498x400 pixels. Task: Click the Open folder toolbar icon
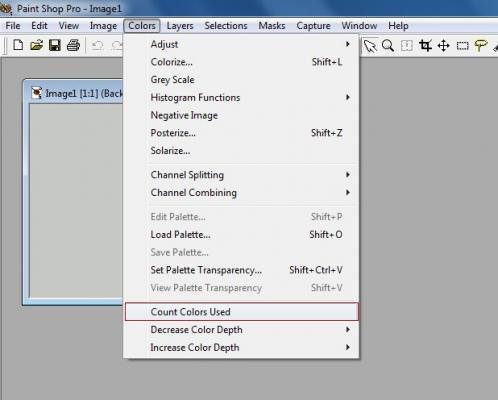tap(37, 45)
